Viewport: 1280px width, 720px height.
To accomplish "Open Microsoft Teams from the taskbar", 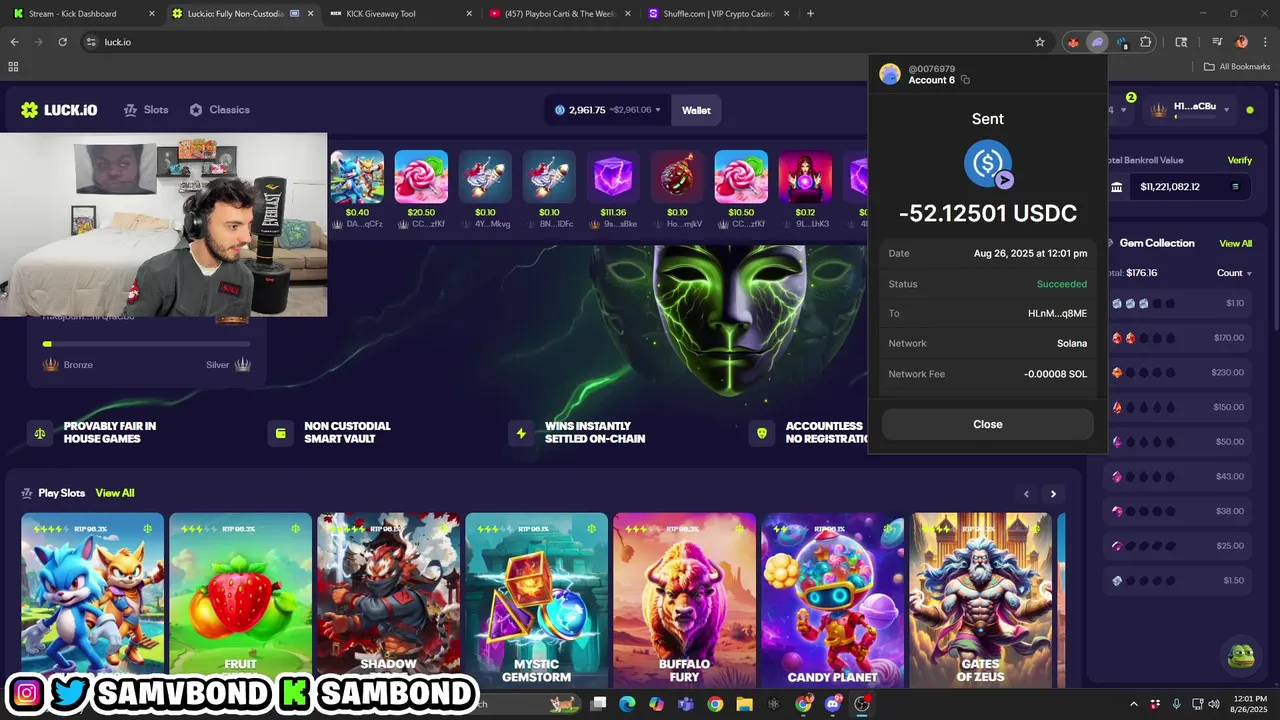I will (x=686, y=704).
